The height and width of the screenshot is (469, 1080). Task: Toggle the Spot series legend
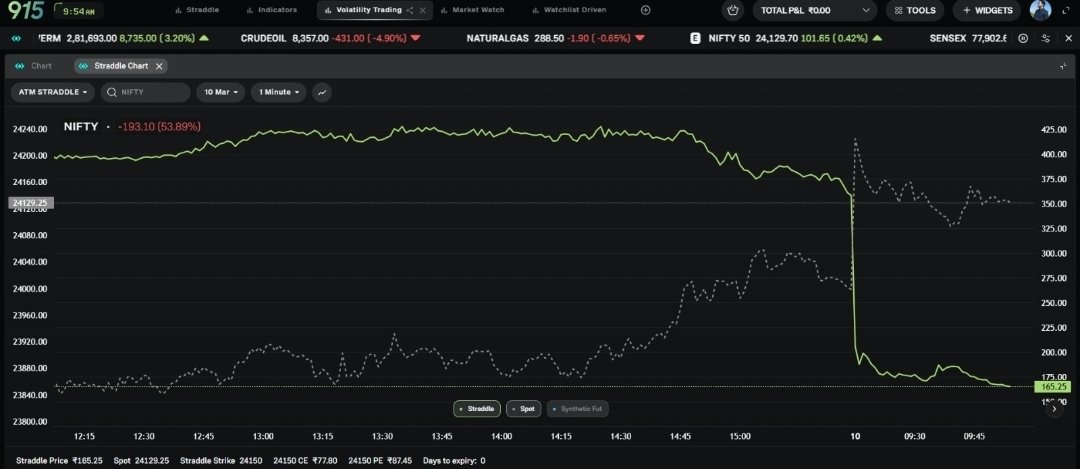pos(523,409)
